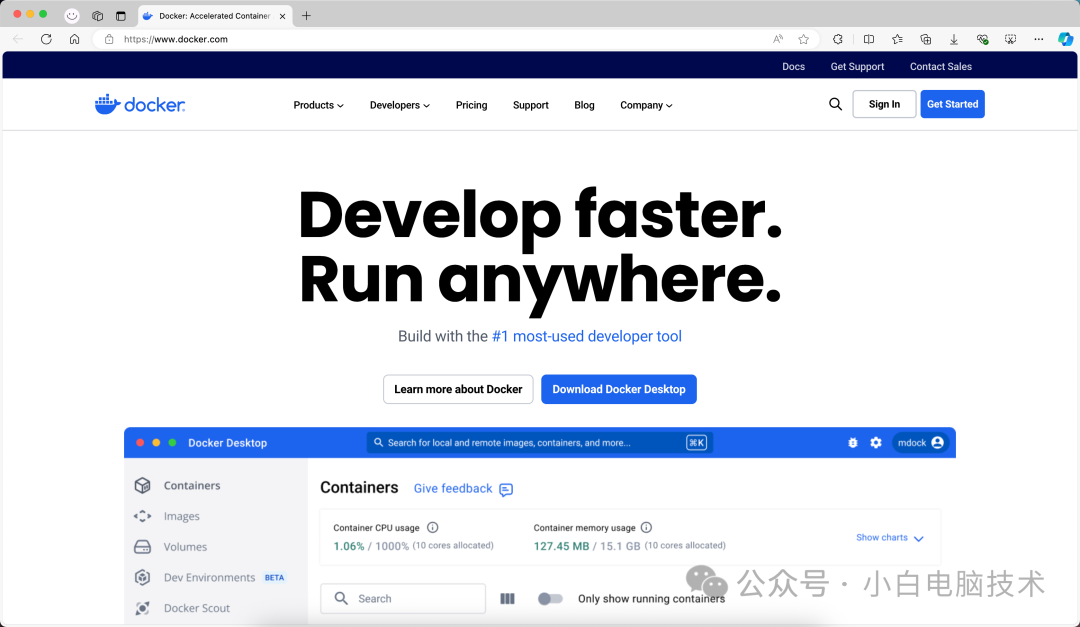Image resolution: width=1080 pixels, height=627 pixels.
Task: Click bug troubleshoot icon in Docker Desktop
Action: click(853, 443)
